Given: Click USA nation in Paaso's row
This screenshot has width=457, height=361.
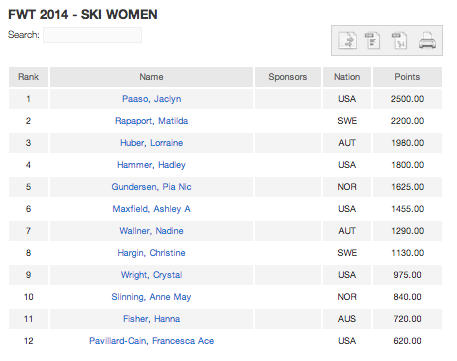Looking at the screenshot, I should coord(347,99).
